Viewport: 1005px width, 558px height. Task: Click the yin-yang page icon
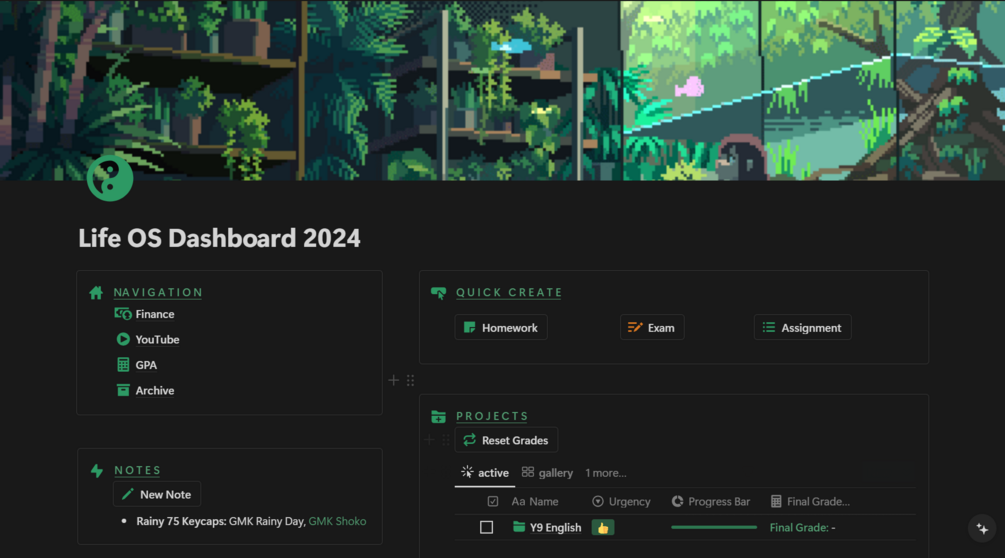(x=110, y=178)
